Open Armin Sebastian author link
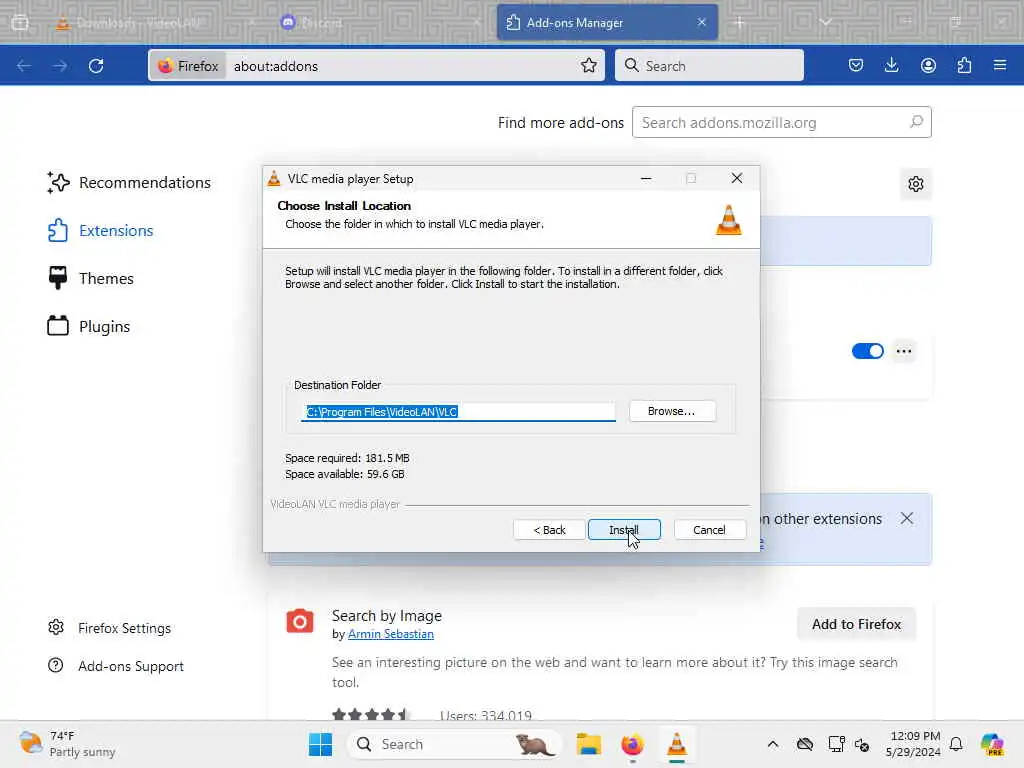This screenshot has height=768, width=1024. tap(391, 634)
